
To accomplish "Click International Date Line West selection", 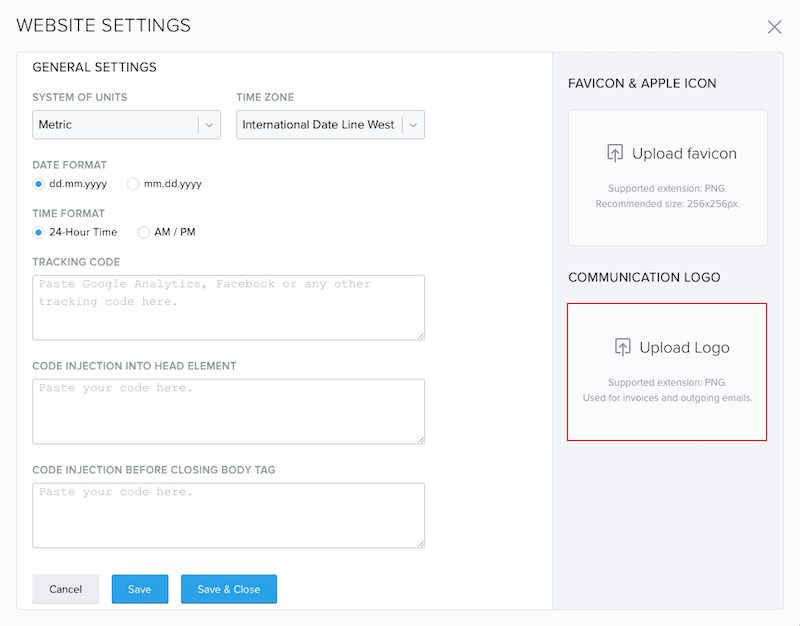I will (x=318, y=124).
